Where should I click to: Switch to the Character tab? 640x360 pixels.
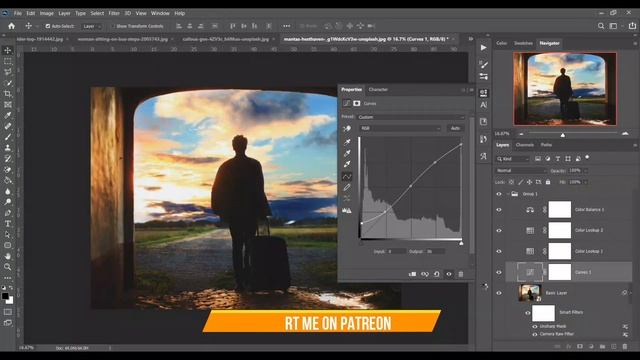click(x=378, y=89)
